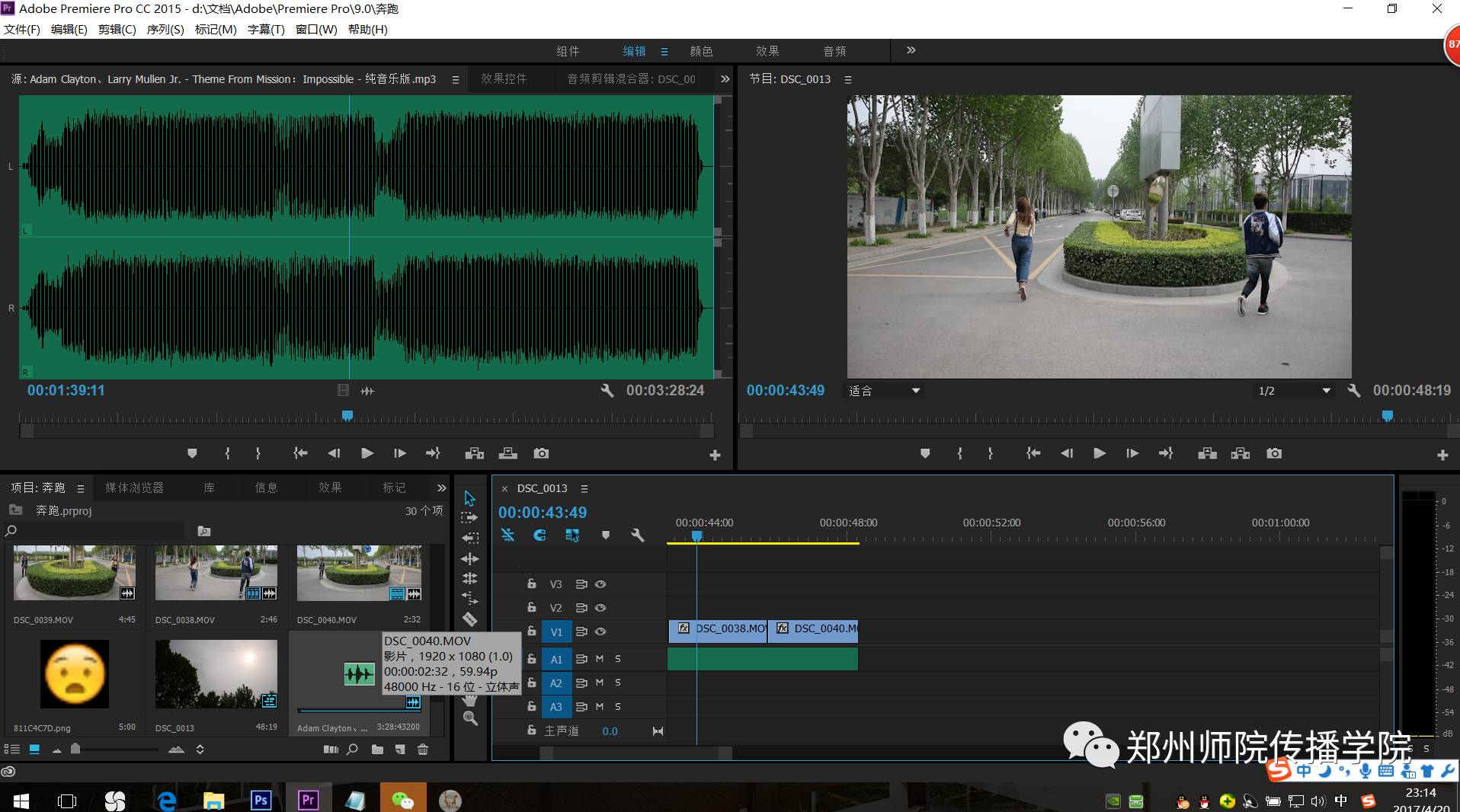Open the DSC_0013 timeline panel menu
The height and width of the screenshot is (812, 1460).
point(584,488)
